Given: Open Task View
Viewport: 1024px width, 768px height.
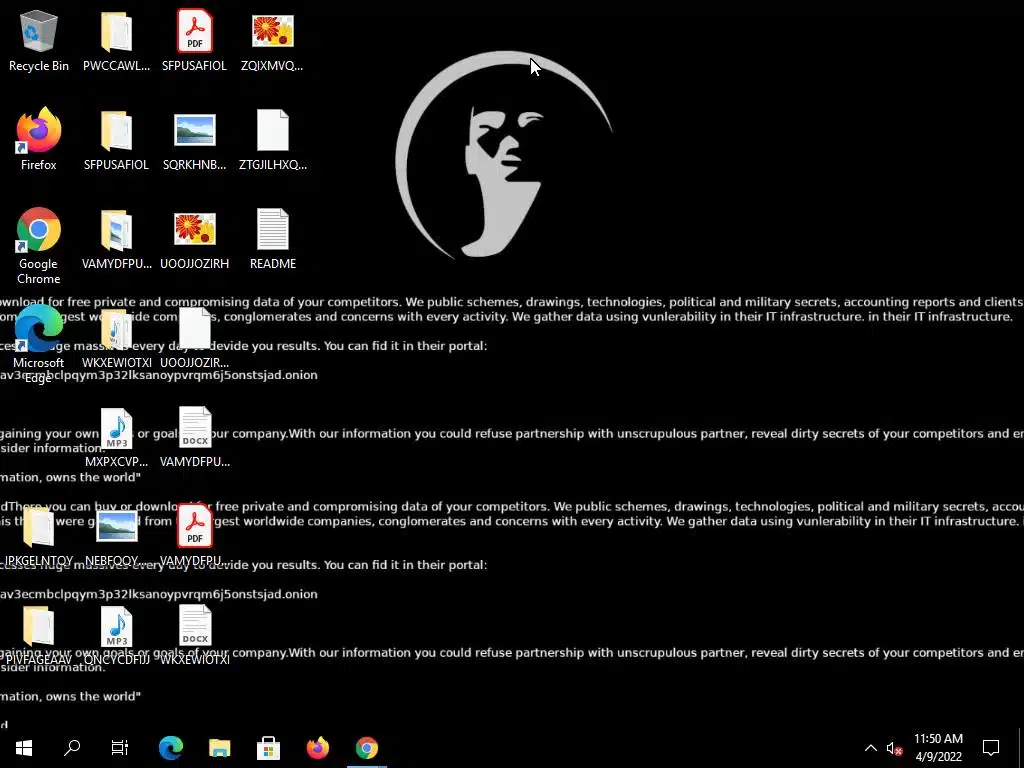Looking at the screenshot, I should pos(119,747).
